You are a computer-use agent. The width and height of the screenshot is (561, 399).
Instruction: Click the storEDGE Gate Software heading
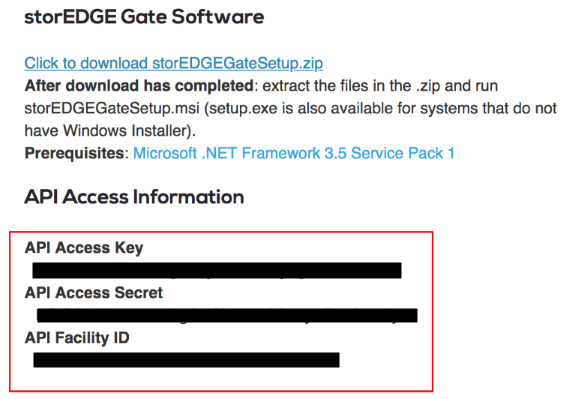[144, 17]
